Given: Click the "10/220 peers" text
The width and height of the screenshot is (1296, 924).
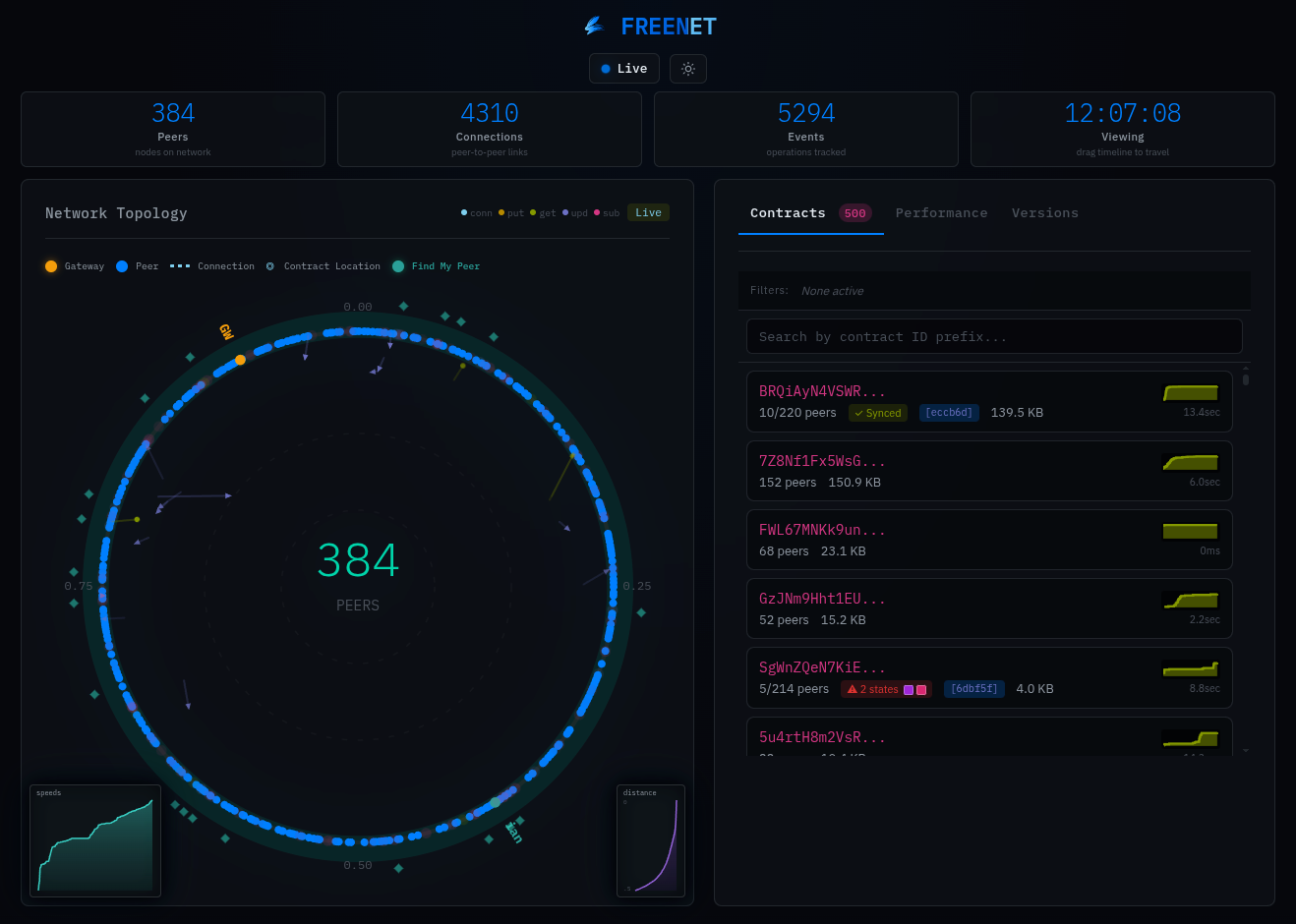Looking at the screenshot, I should 797,413.
